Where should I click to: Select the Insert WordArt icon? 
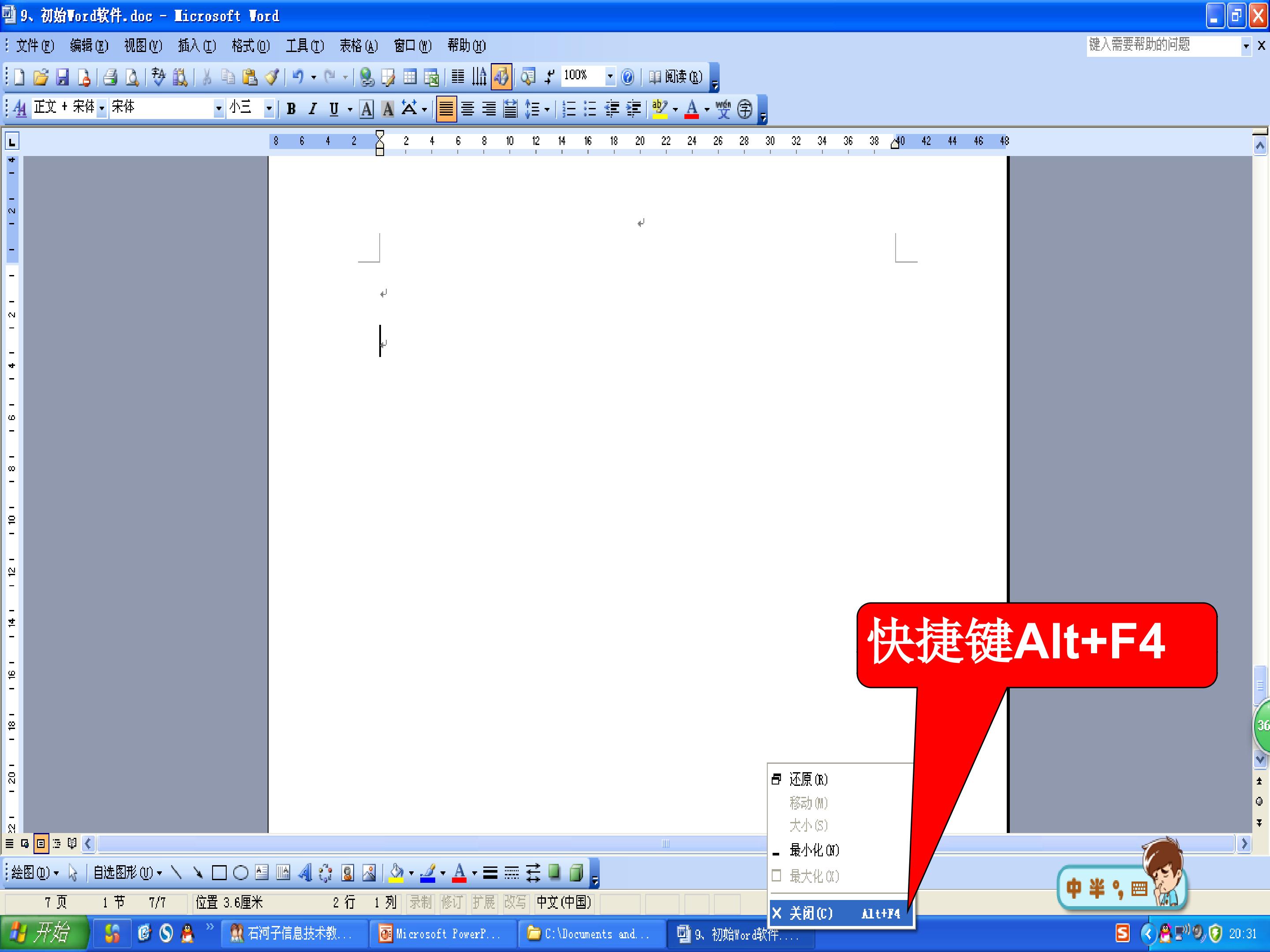click(x=305, y=873)
